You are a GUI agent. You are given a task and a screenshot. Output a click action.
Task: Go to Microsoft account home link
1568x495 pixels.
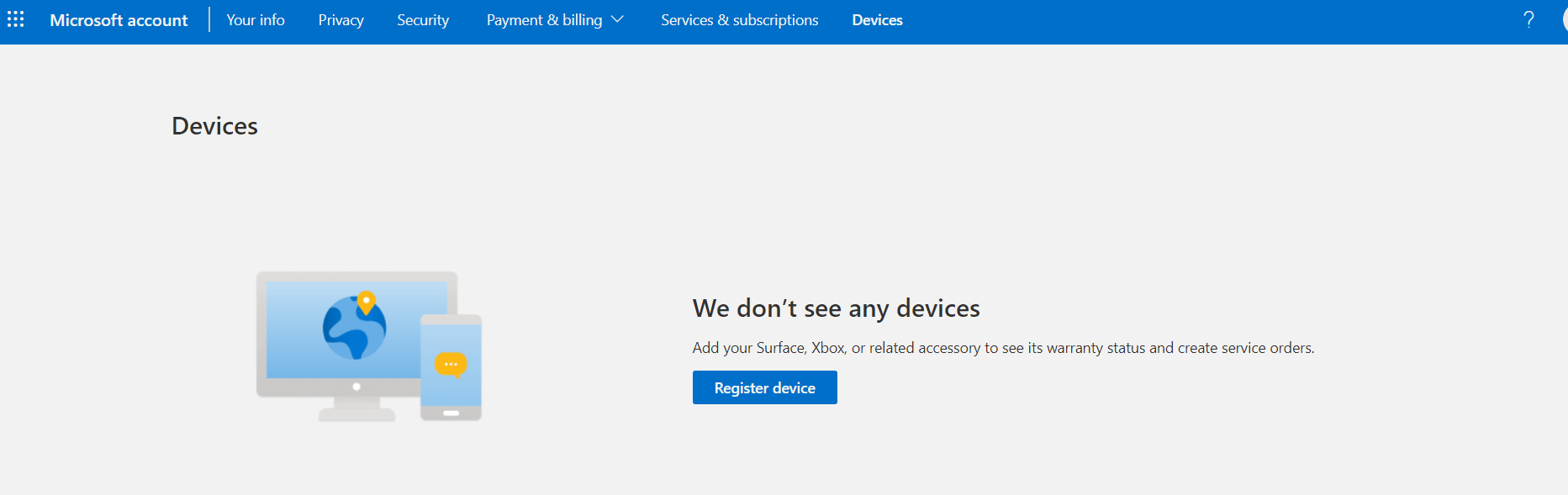coord(119,20)
